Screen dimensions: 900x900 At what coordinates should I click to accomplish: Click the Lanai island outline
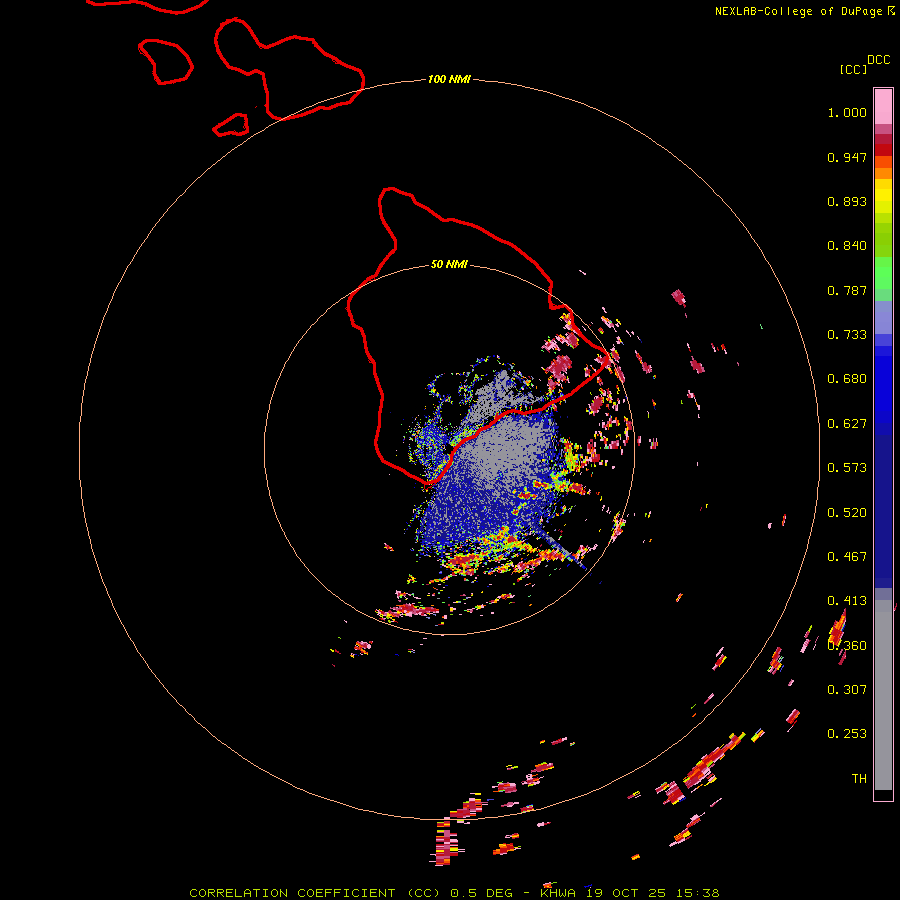point(165,61)
